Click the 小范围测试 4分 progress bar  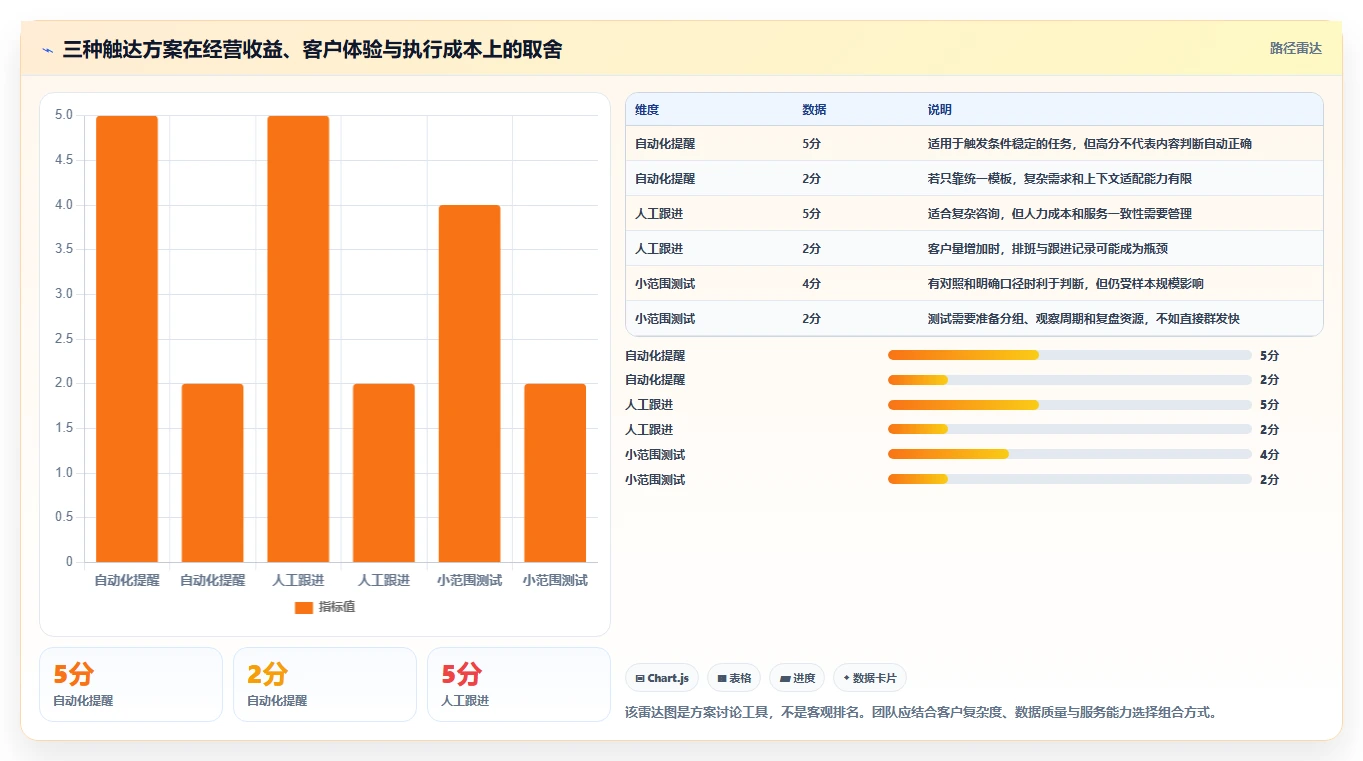1070,455
